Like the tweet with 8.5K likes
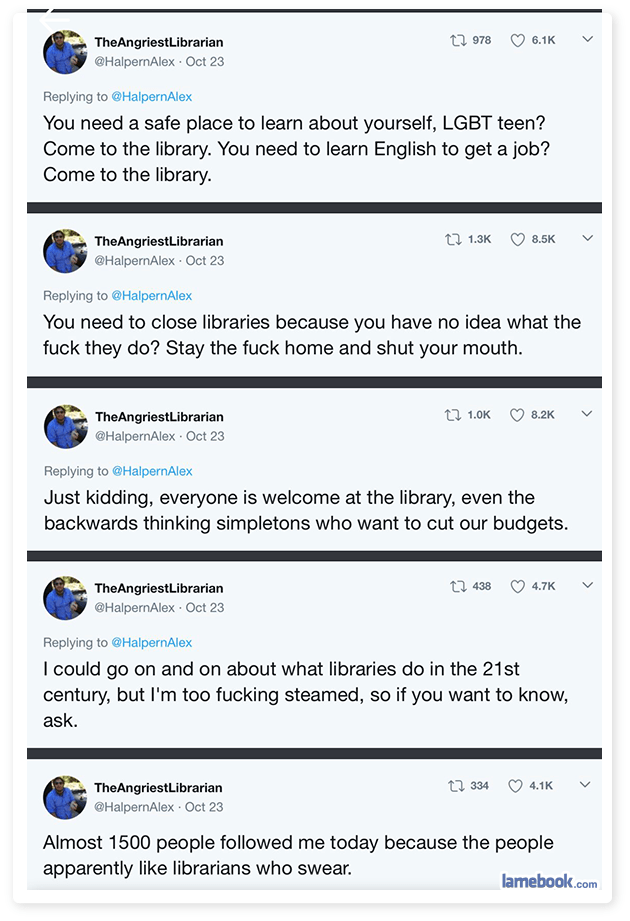This screenshot has width=630, height=921. (x=518, y=240)
